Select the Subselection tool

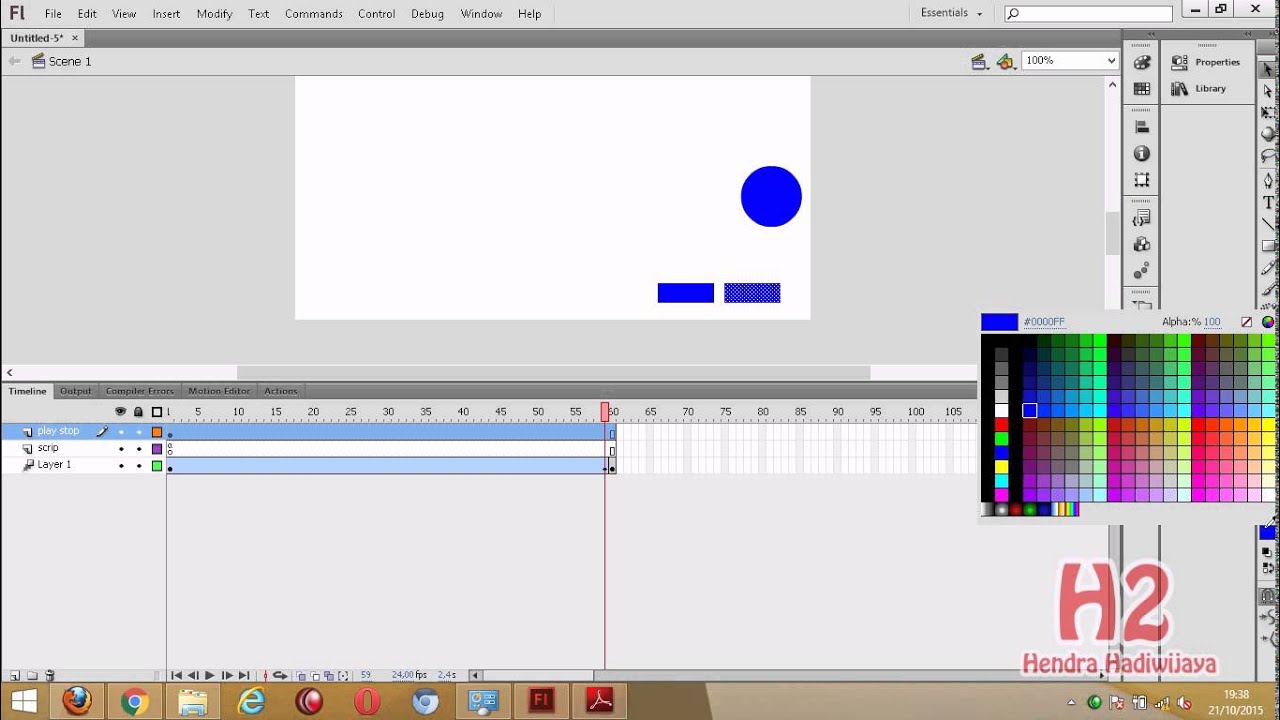click(x=1268, y=91)
